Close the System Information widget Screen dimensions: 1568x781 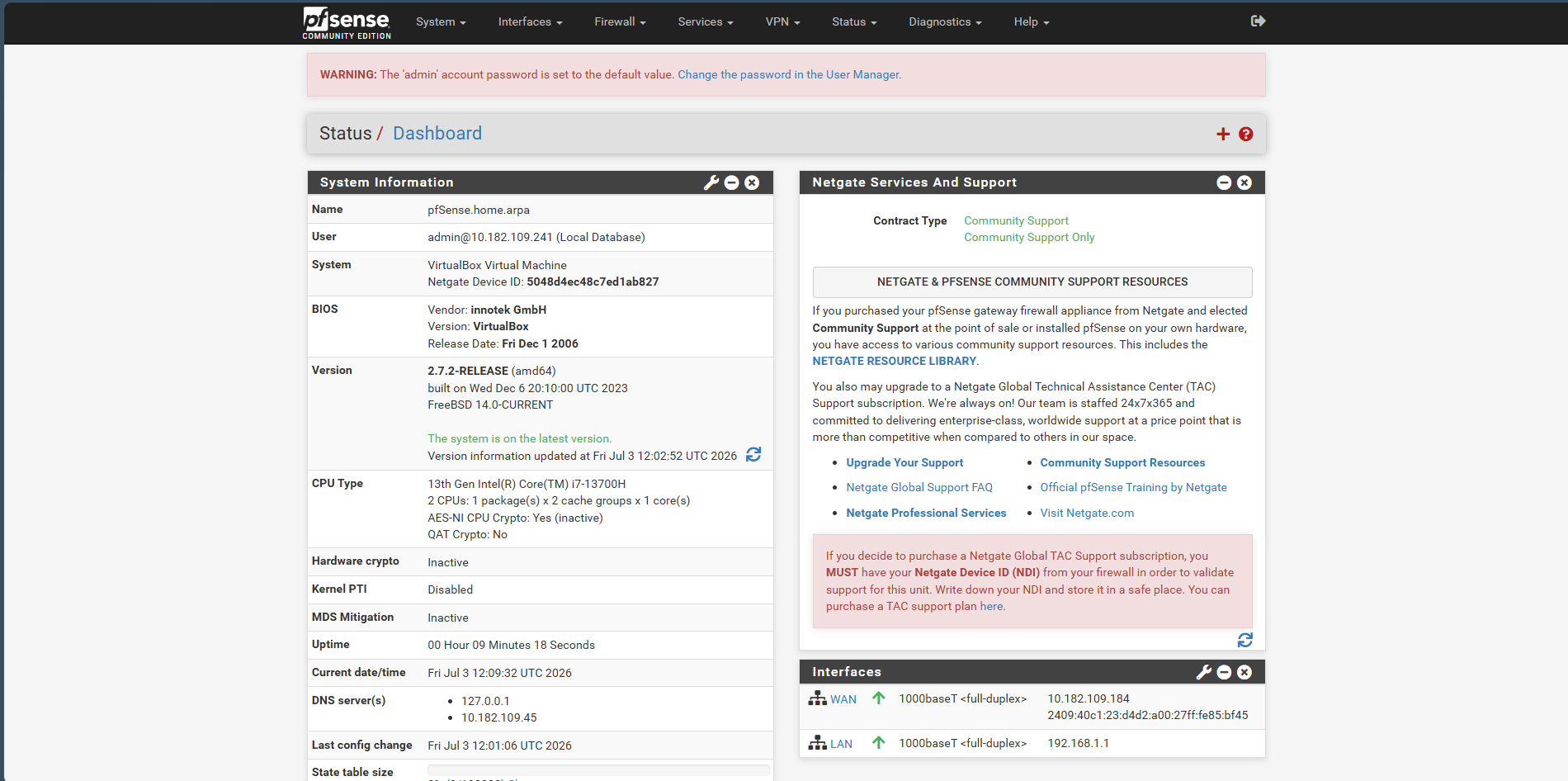(752, 182)
